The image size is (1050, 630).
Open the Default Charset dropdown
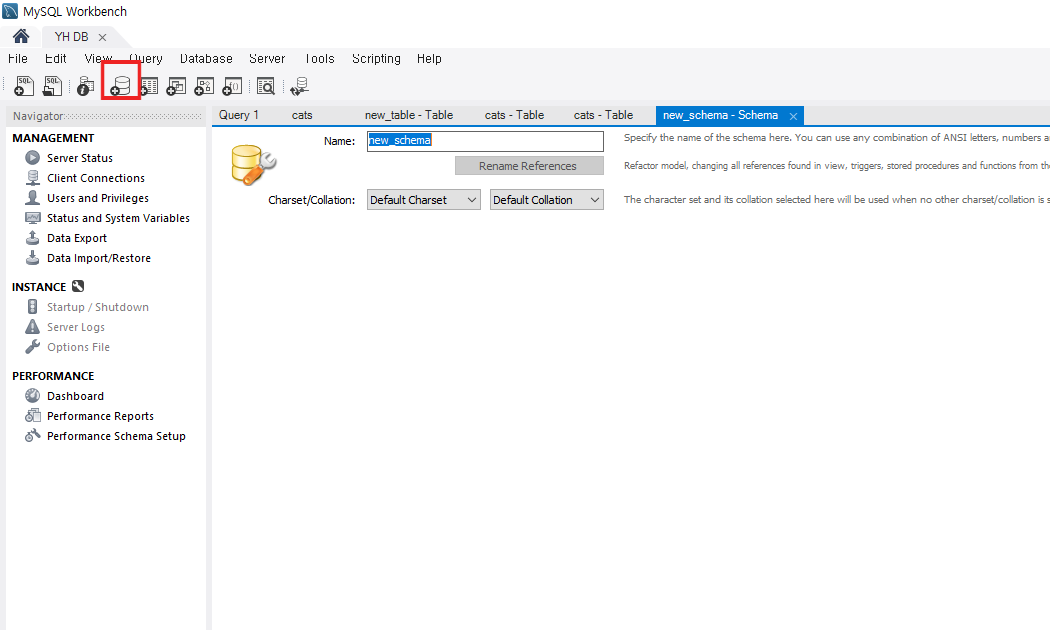click(423, 200)
